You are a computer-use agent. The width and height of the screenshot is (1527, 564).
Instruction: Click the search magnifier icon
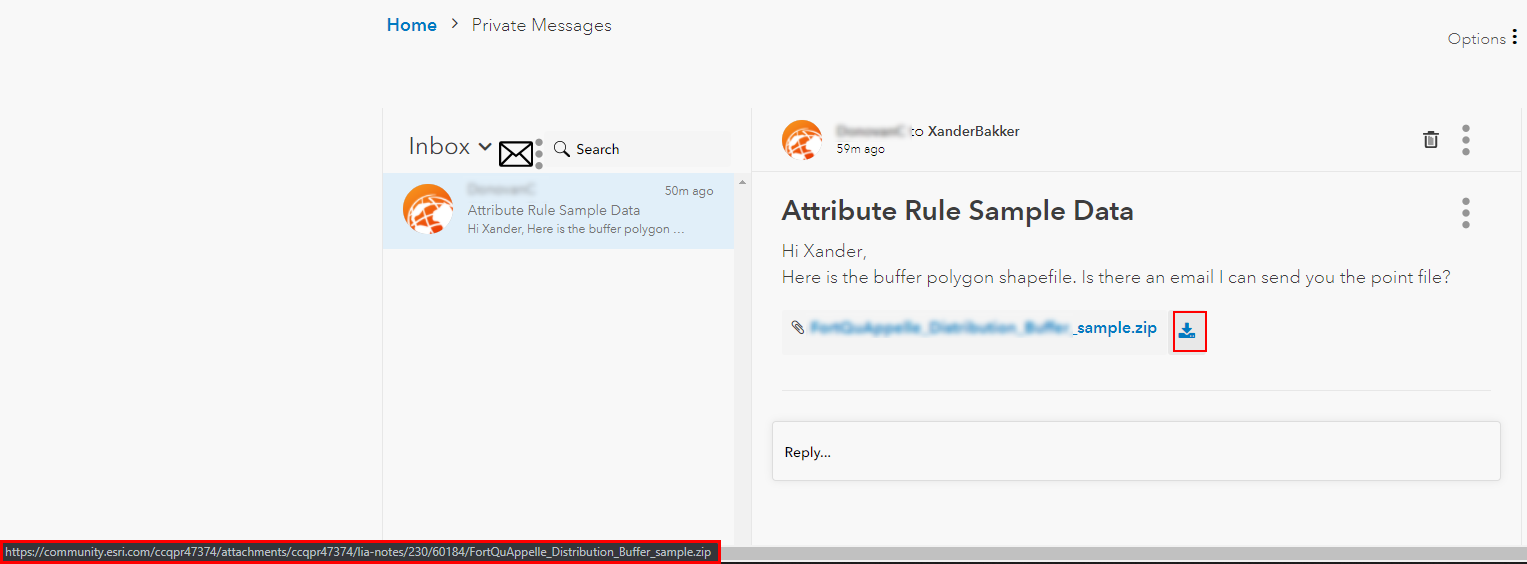pyautogui.click(x=562, y=149)
